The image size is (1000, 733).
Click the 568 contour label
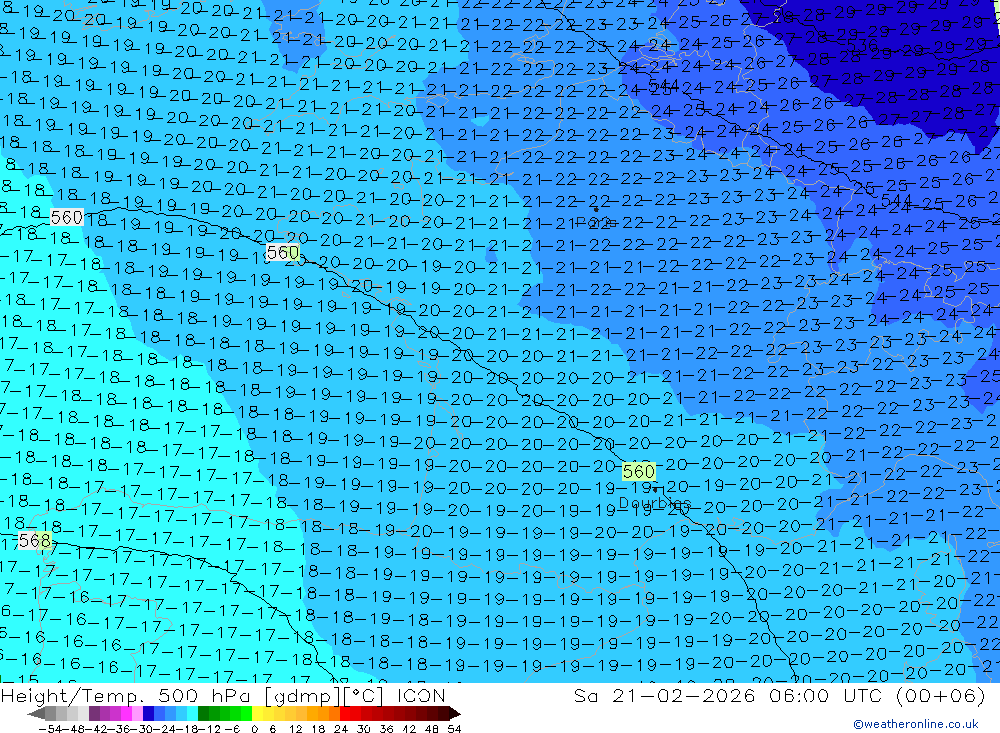[34, 541]
